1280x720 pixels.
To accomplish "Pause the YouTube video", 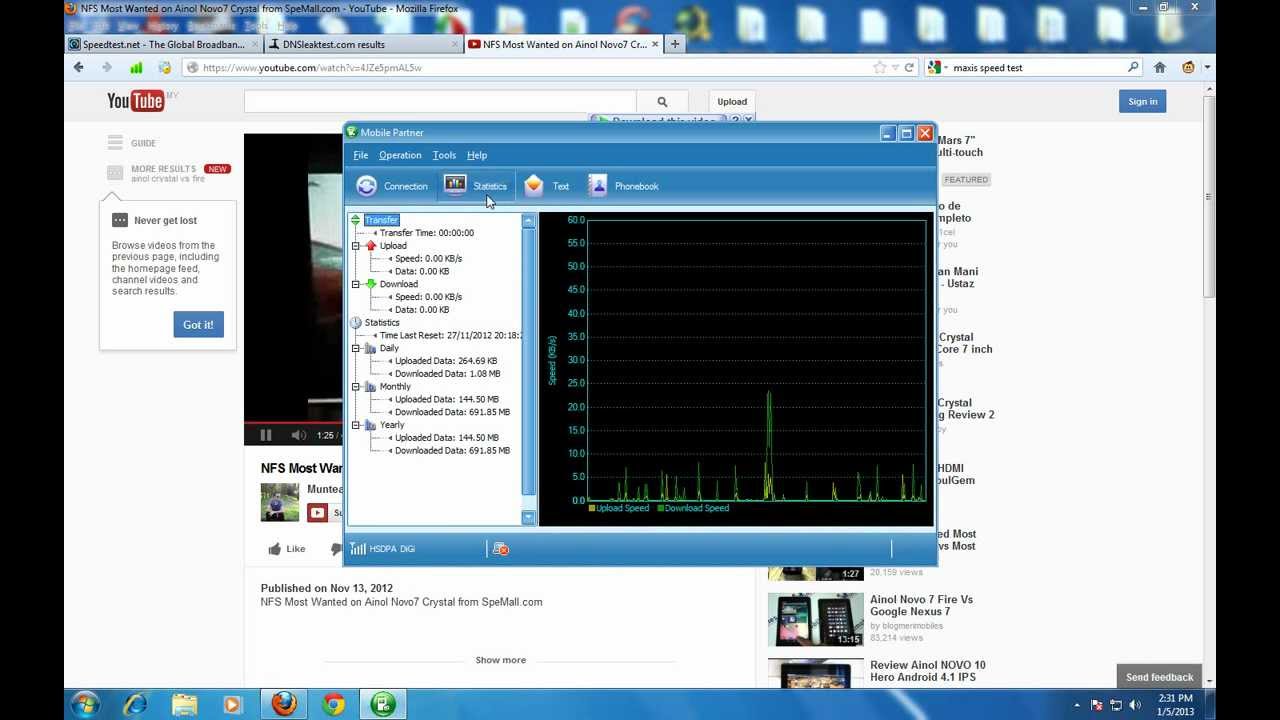I will tap(266, 435).
